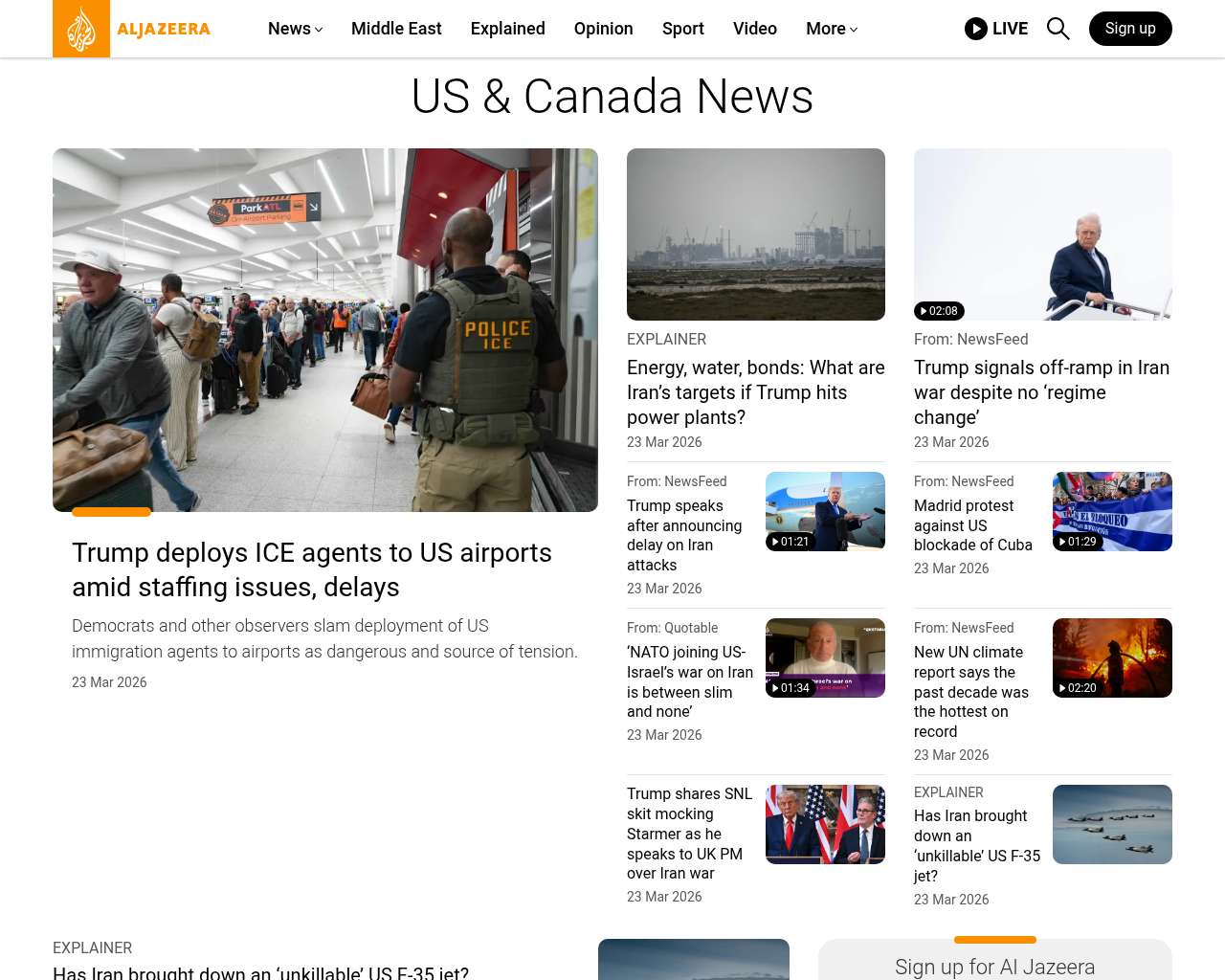Open the Video section
Viewport: 1225px width, 980px height.
755,29
